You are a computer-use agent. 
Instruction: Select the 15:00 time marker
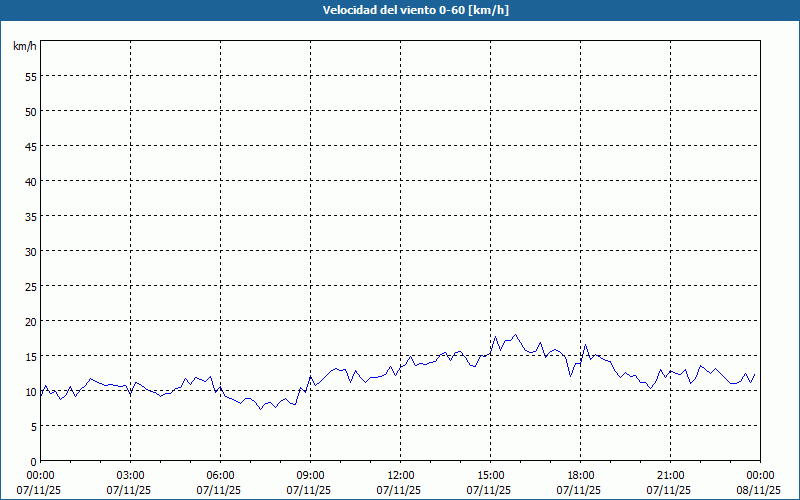(x=490, y=475)
